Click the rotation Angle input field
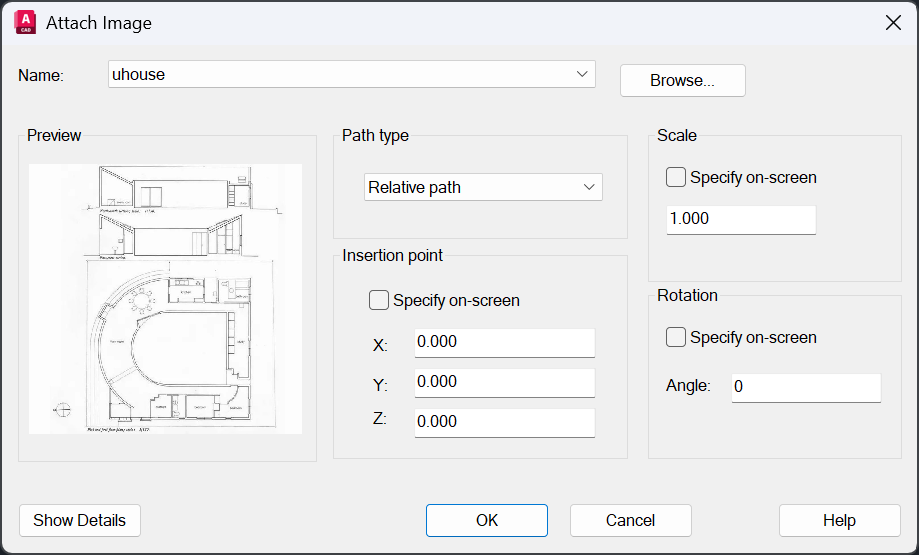 coord(805,387)
